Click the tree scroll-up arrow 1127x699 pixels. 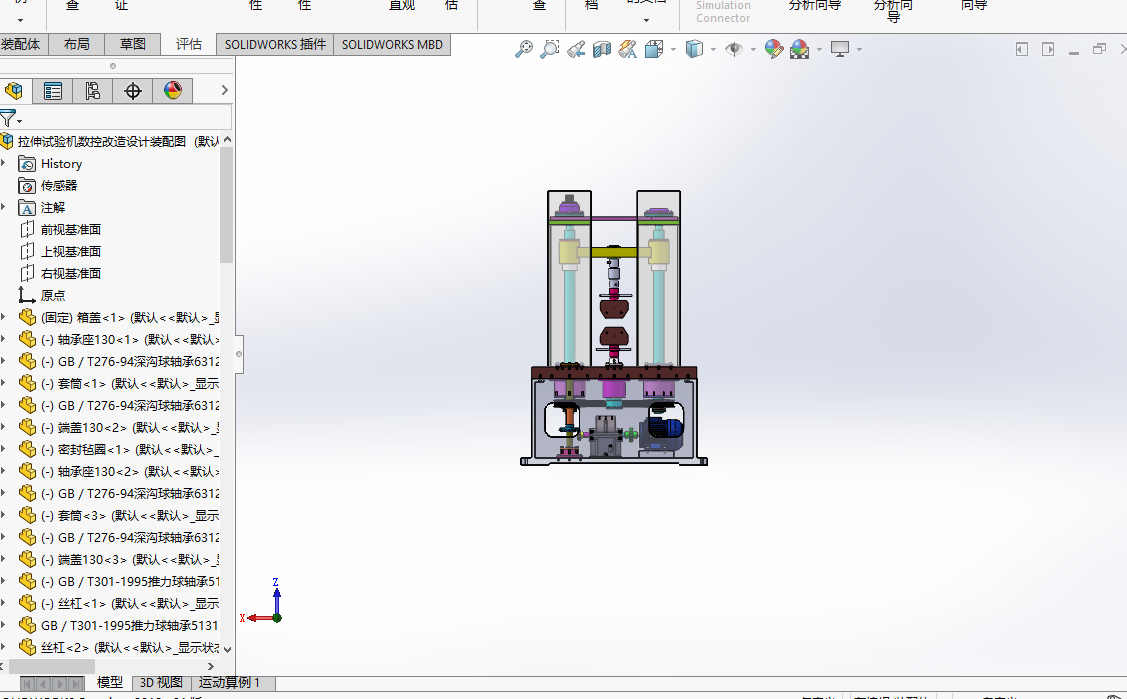pyautogui.click(x=227, y=139)
